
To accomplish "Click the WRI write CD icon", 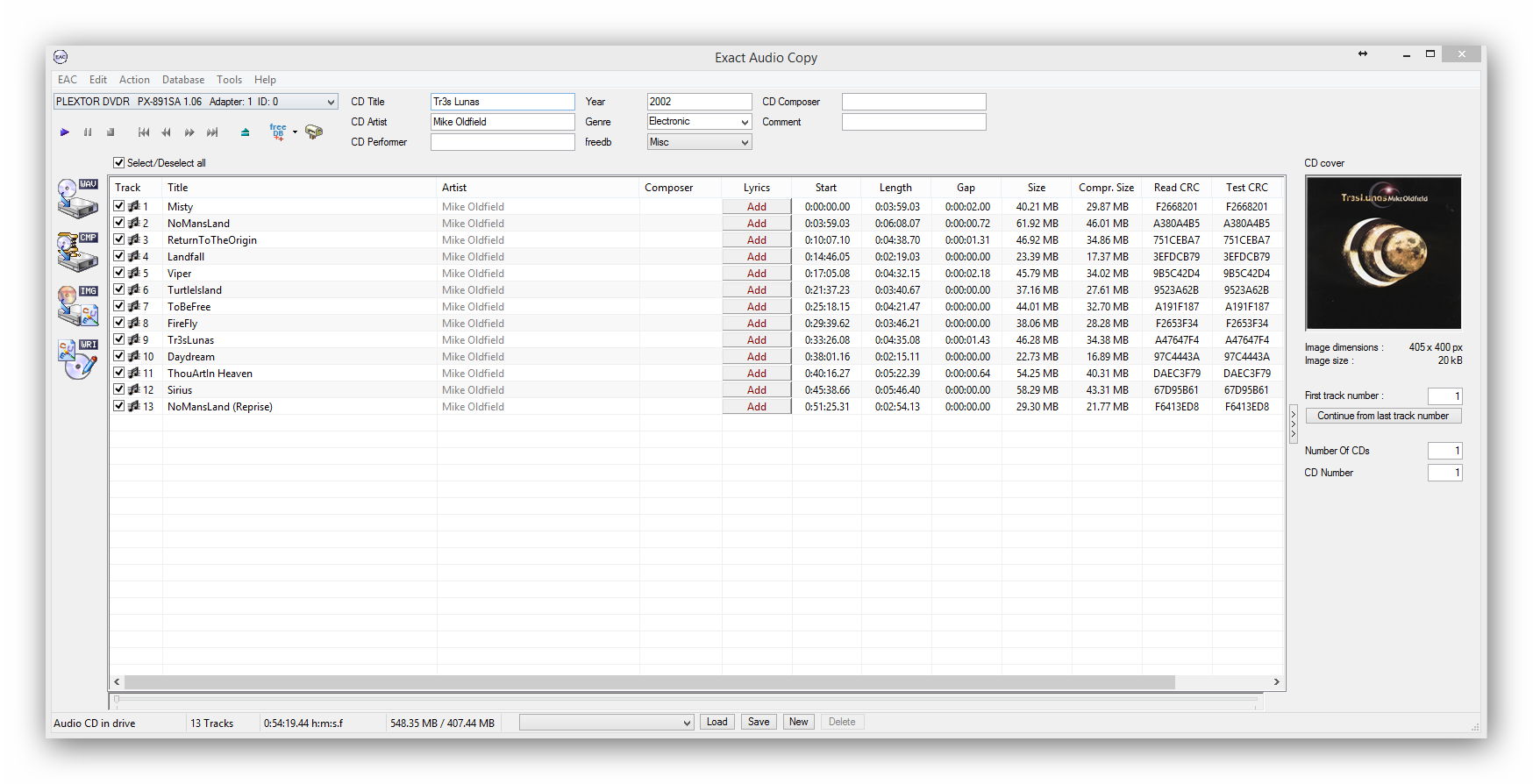I will [x=77, y=359].
